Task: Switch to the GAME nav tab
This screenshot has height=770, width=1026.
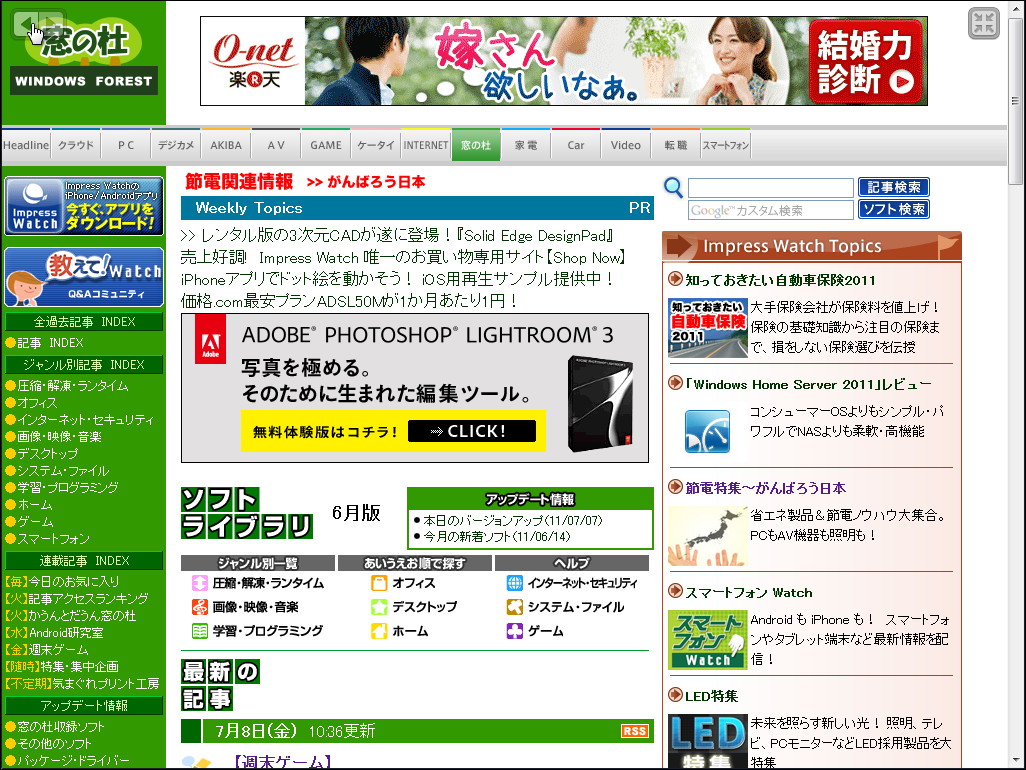Action: [x=326, y=145]
